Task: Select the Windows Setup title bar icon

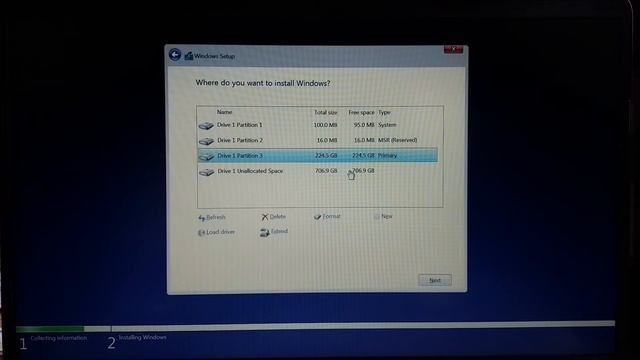Action: click(189, 56)
